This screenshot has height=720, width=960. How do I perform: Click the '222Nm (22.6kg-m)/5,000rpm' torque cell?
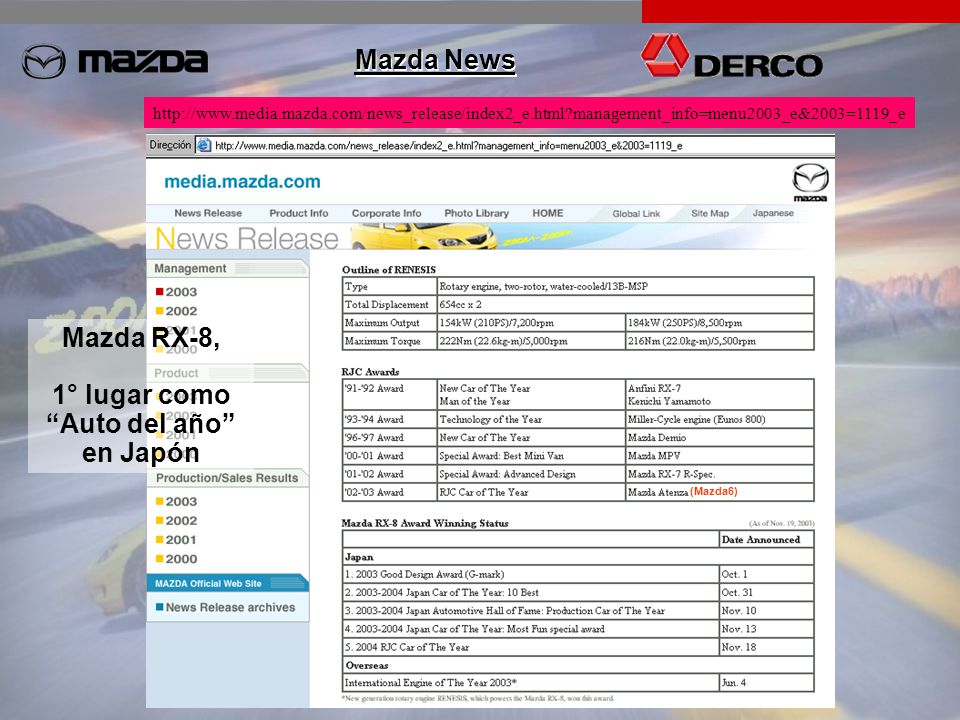[530, 341]
